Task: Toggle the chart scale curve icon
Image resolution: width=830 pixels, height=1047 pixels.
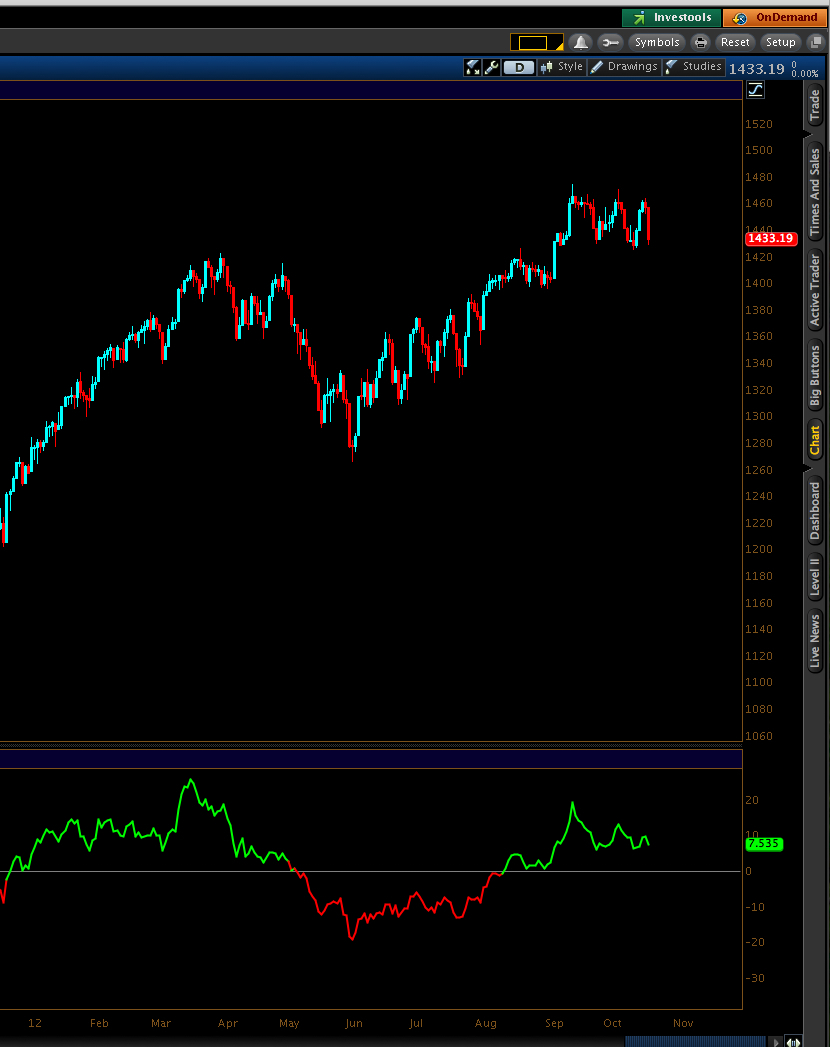Action: click(755, 89)
